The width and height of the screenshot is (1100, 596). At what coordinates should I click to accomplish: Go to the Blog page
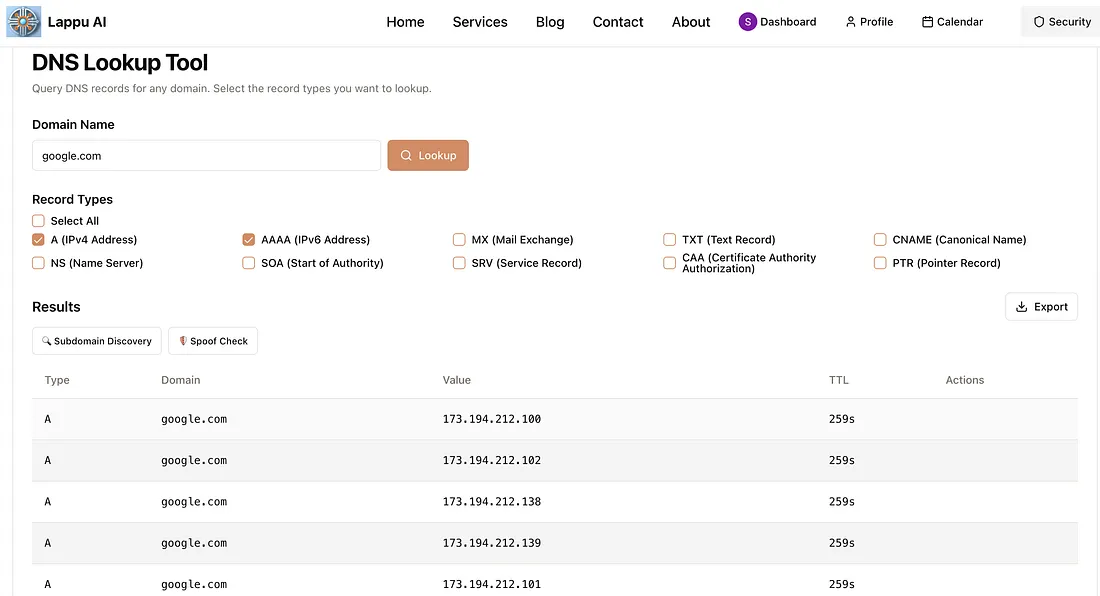[550, 22]
